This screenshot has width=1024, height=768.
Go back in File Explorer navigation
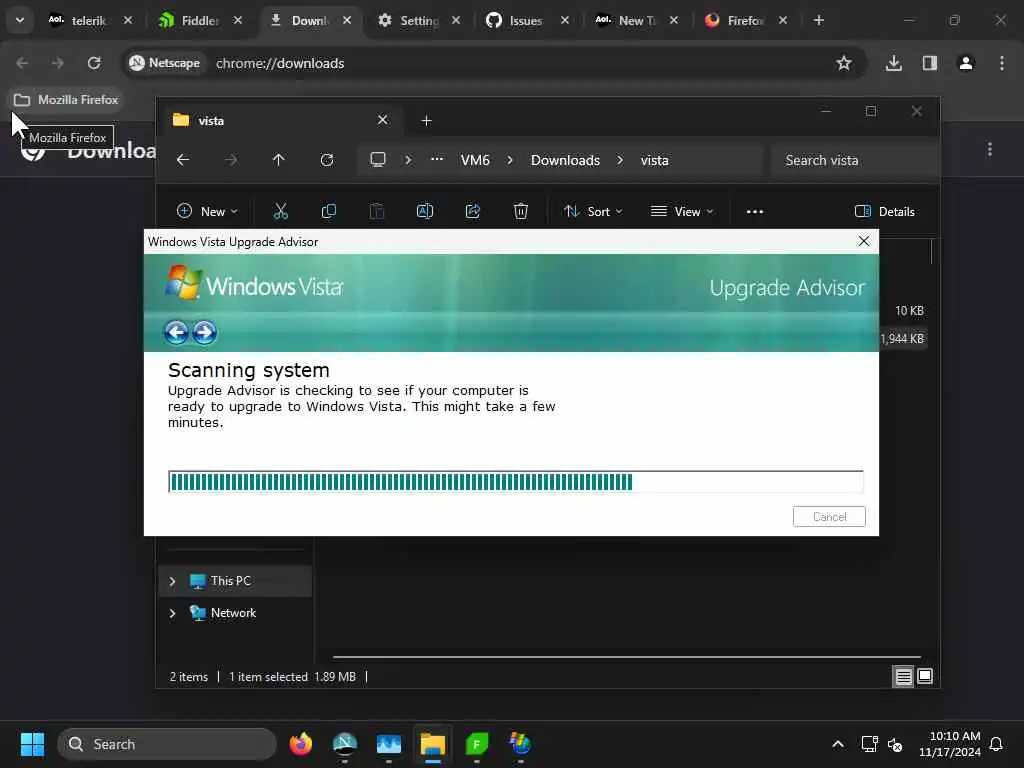pos(183,160)
